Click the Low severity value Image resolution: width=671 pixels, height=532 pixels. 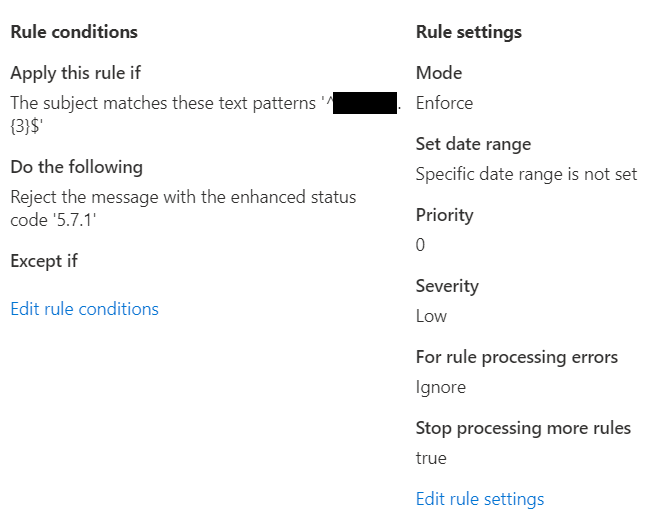pos(431,316)
